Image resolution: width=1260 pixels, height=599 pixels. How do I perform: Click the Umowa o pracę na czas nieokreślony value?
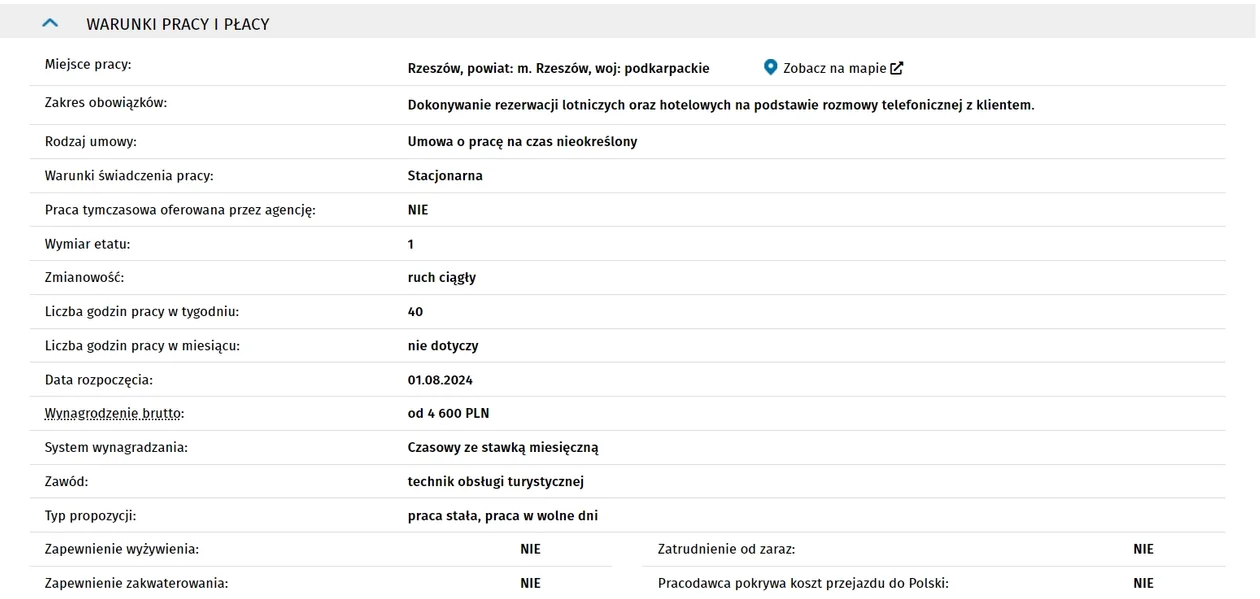click(x=522, y=141)
